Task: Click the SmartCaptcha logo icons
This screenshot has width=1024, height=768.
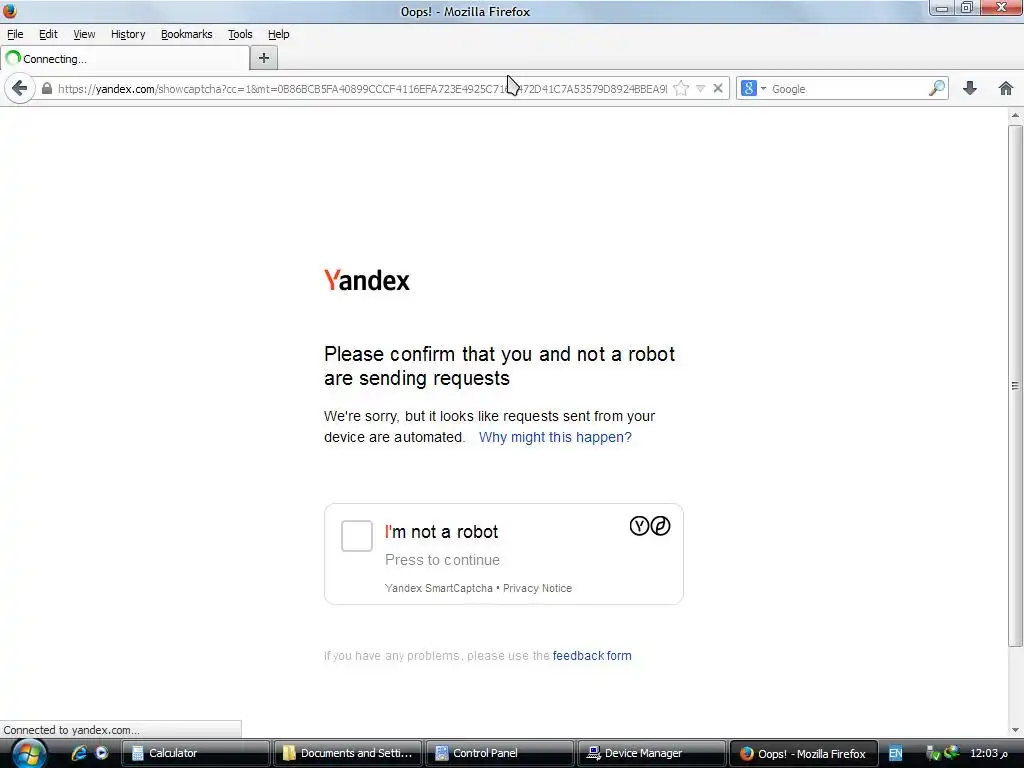Action: point(650,526)
